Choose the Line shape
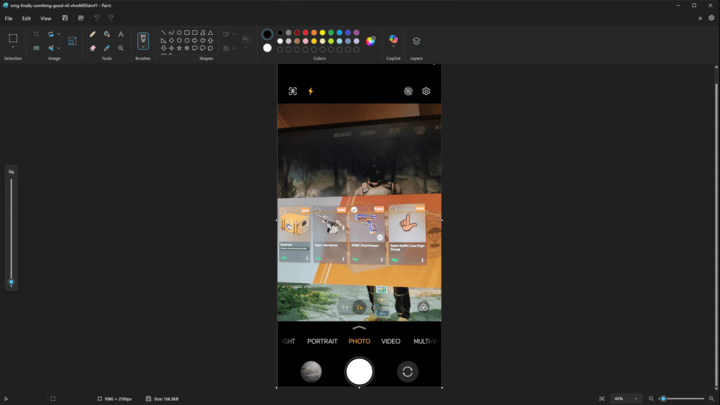This screenshot has height=405, width=720. click(163, 33)
